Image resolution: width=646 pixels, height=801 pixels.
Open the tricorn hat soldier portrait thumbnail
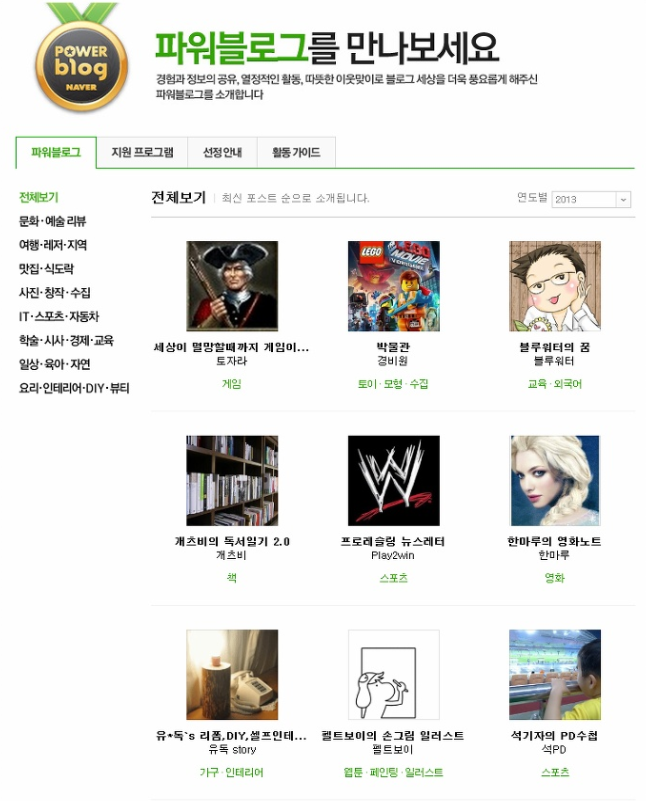tap(232, 286)
